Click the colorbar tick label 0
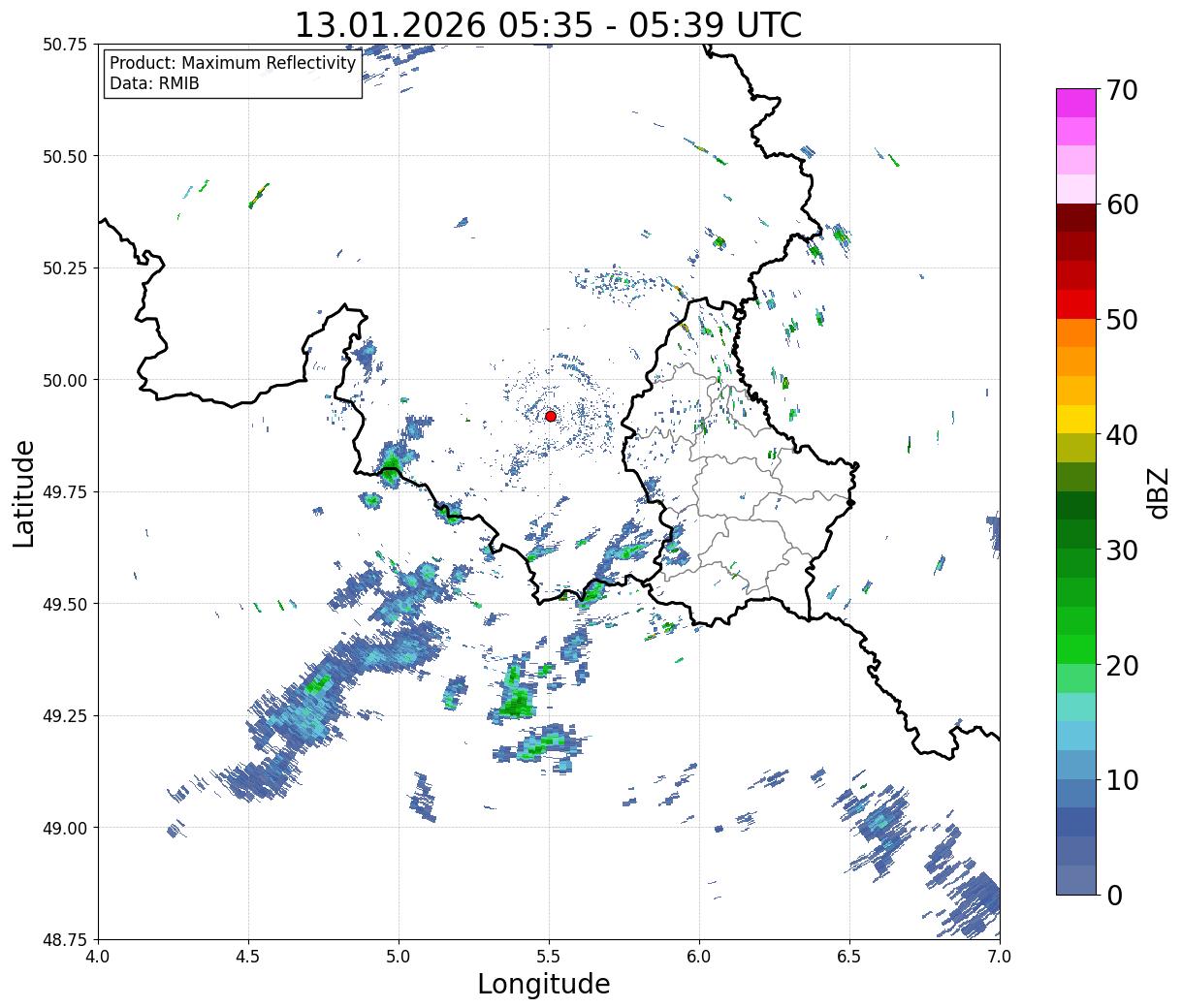The height and width of the screenshot is (1008, 1182). tap(1113, 895)
